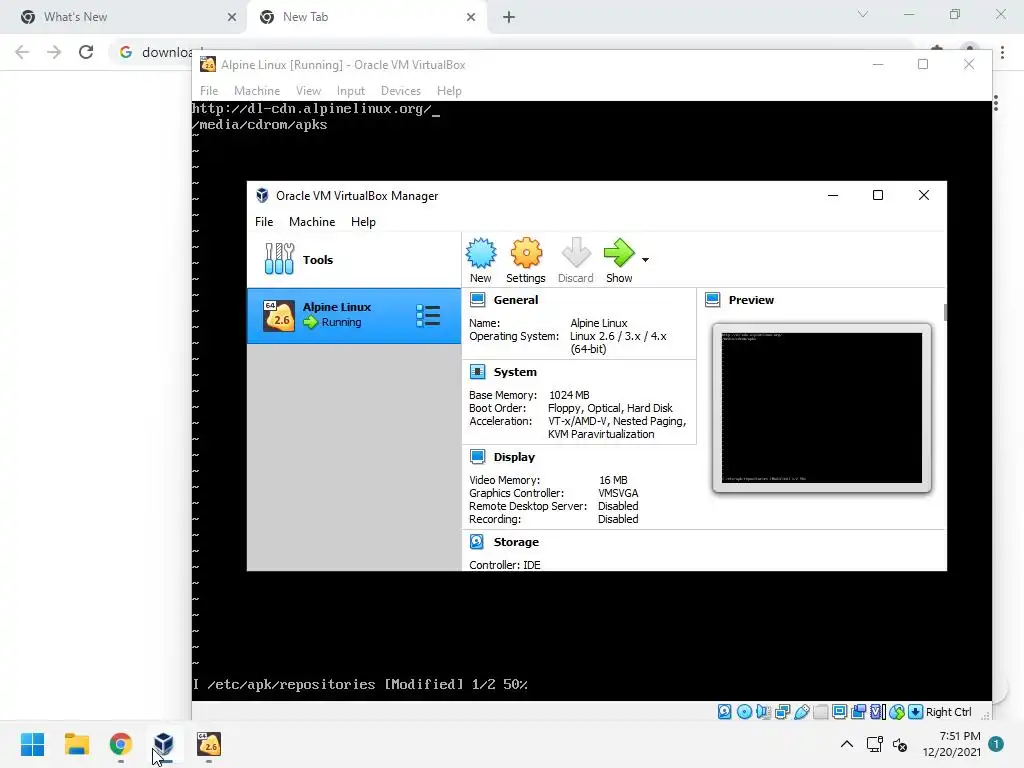Viewport: 1024px width, 768px height.
Task: Switch to the What's New browser tab
Action: tap(123, 17)
